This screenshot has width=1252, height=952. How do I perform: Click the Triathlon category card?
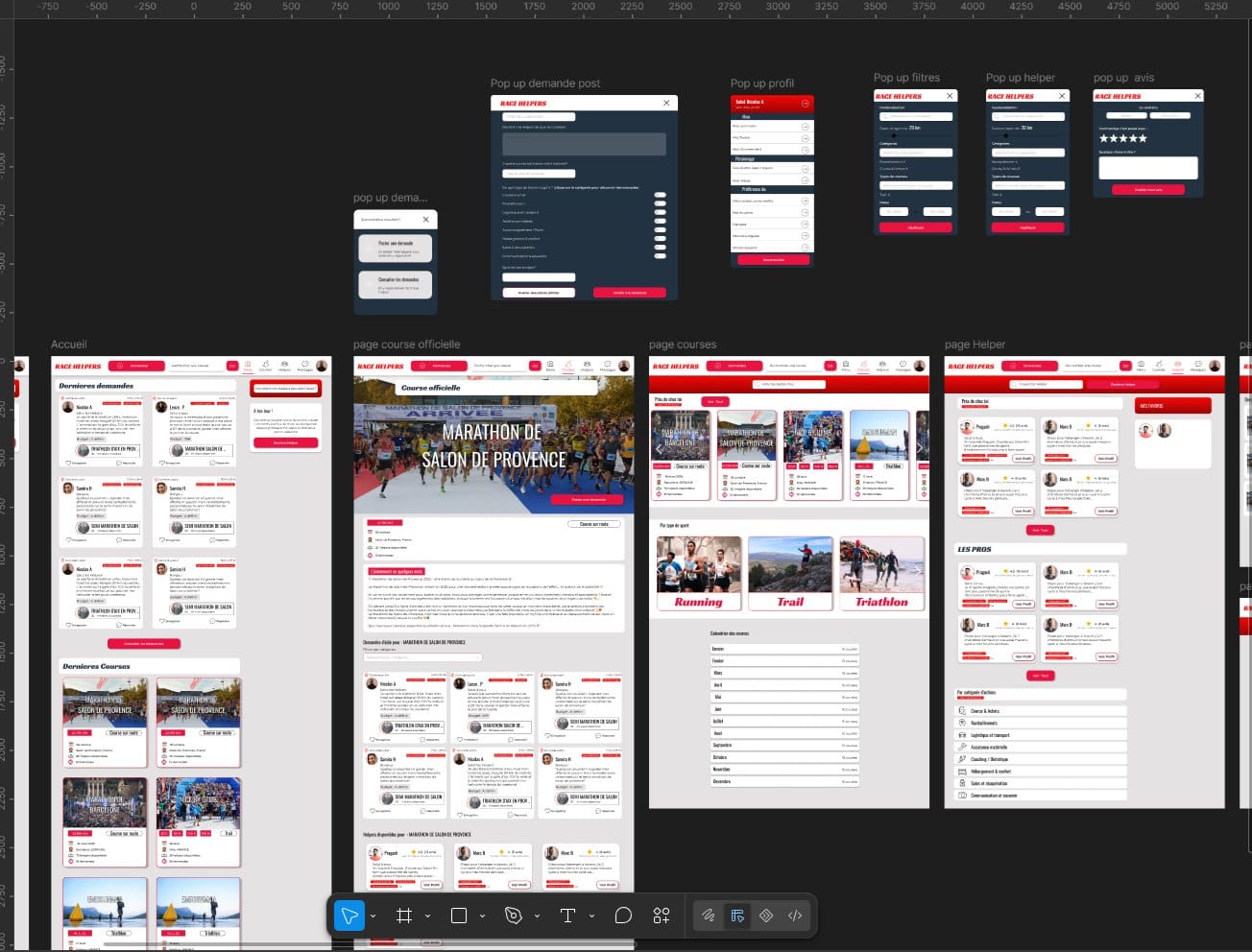point(881,574)
